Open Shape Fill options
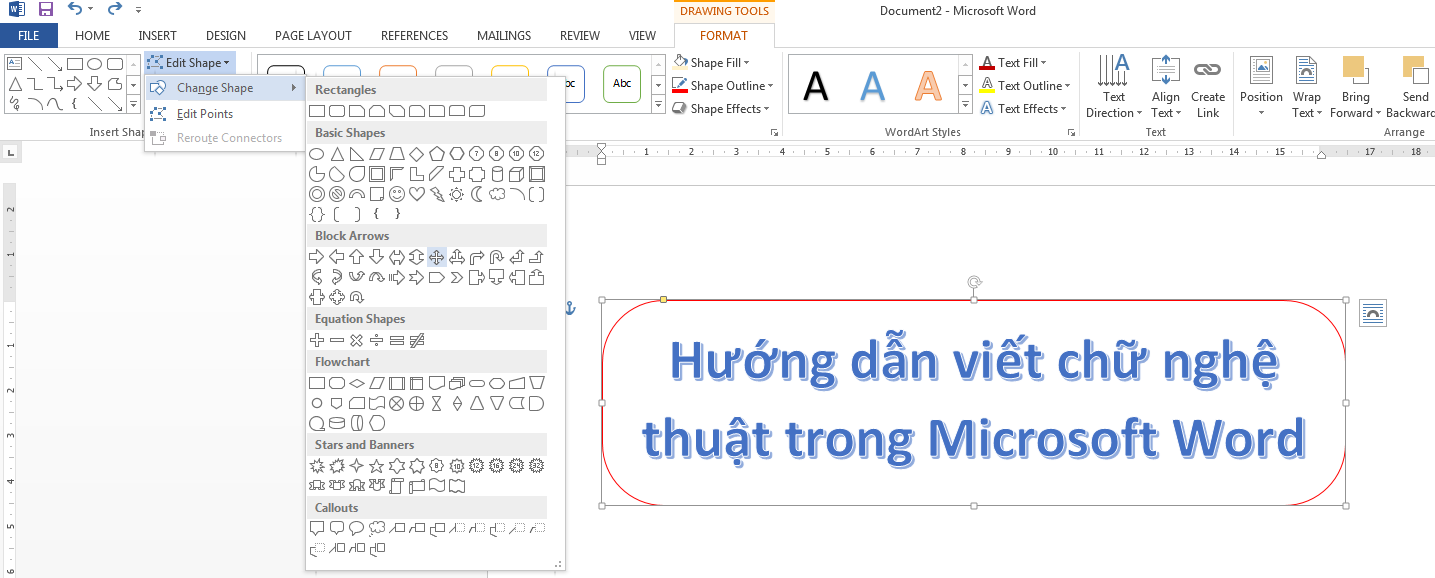The height and width of the screenshot is (578, 1435). (711, 62)
